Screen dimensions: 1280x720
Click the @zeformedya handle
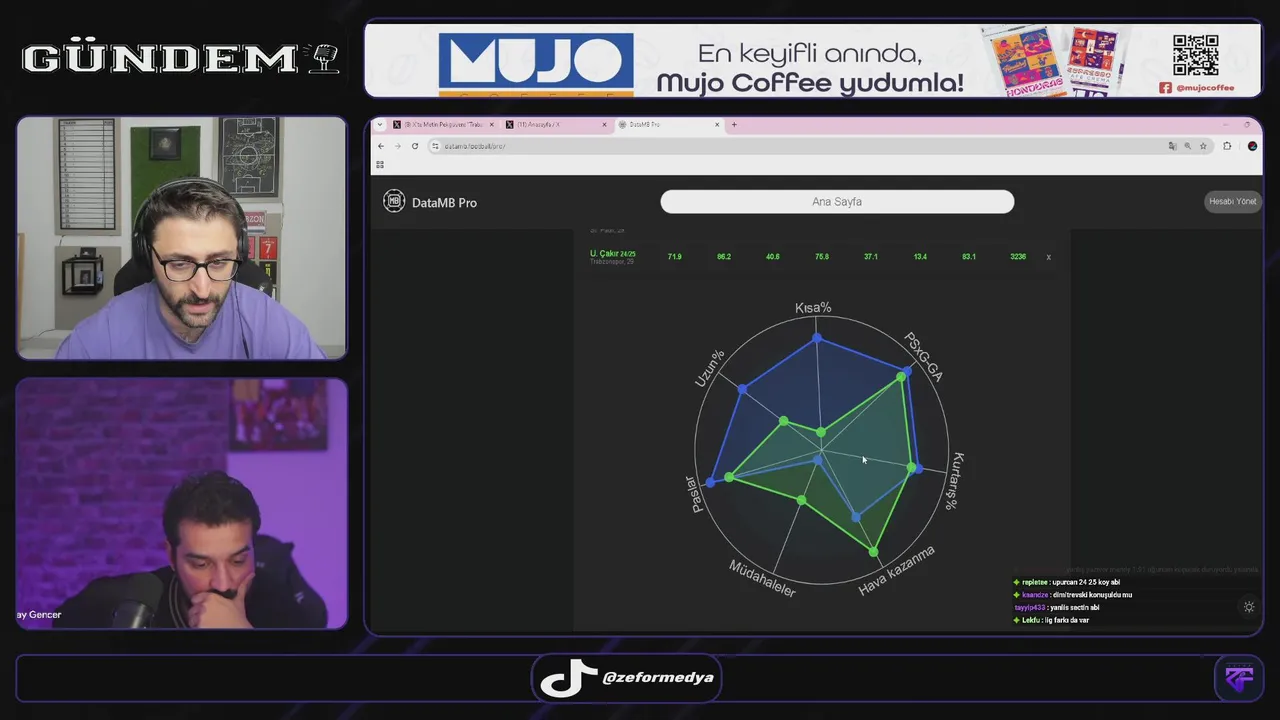pos(658,677)
